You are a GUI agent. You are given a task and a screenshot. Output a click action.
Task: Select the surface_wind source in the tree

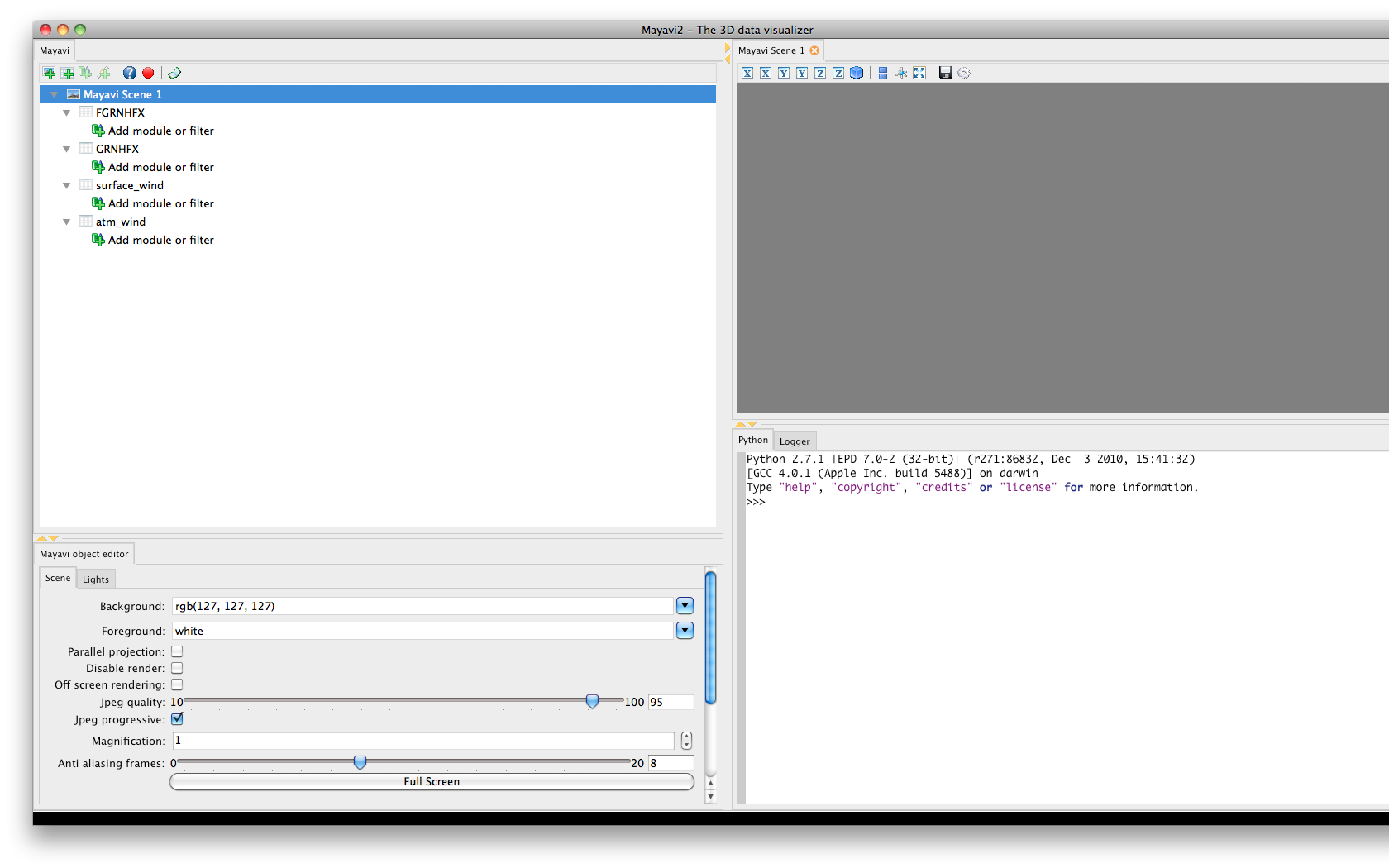[x=130, y=185]
